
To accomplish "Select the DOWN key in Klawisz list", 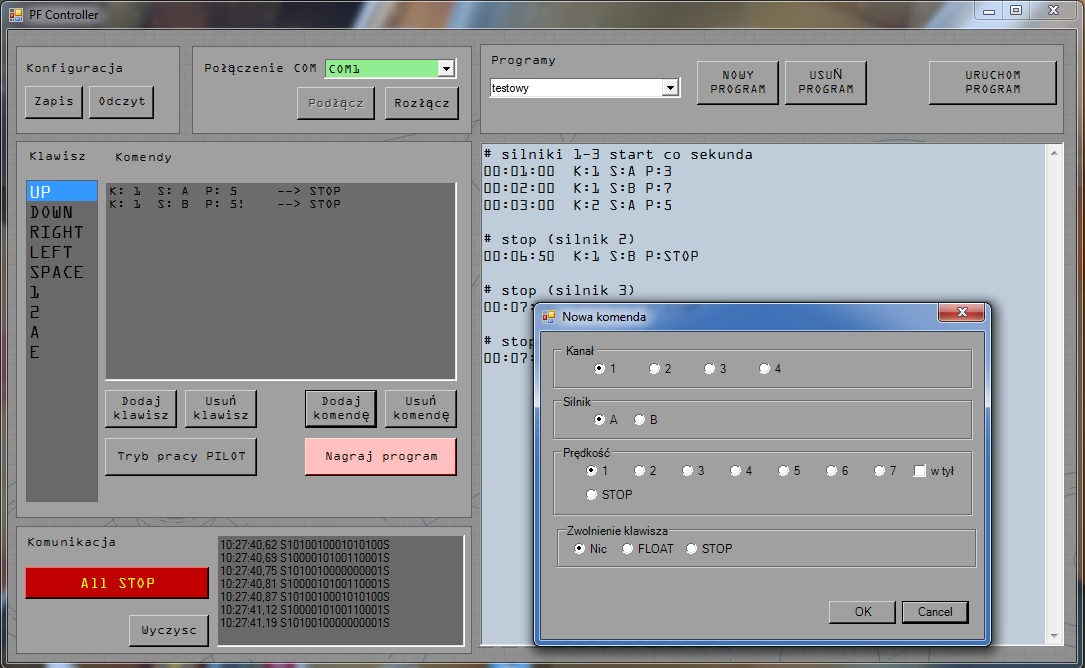I will pos(52,212).
